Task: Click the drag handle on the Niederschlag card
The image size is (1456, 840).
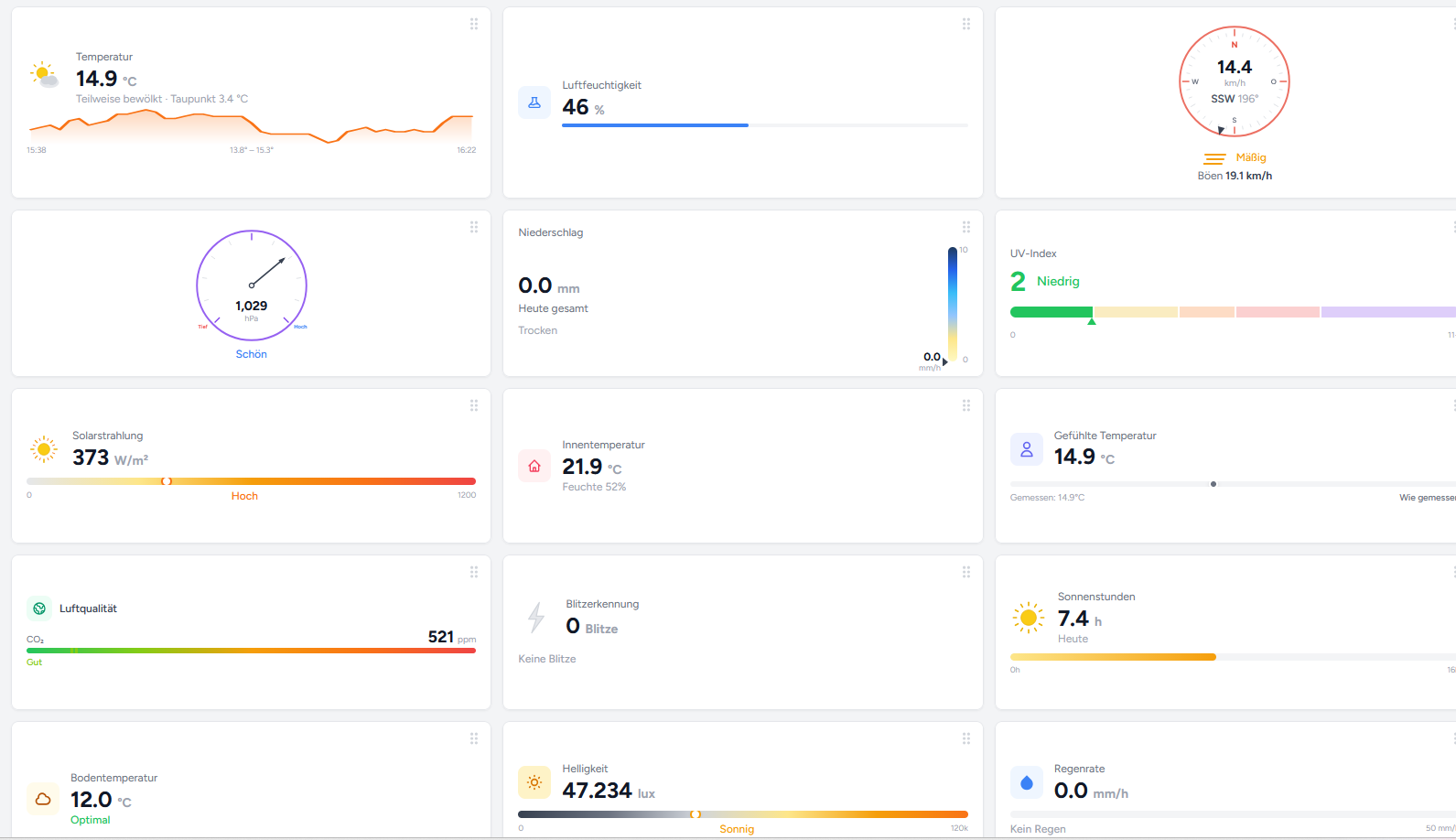Action: pos(965,227)
